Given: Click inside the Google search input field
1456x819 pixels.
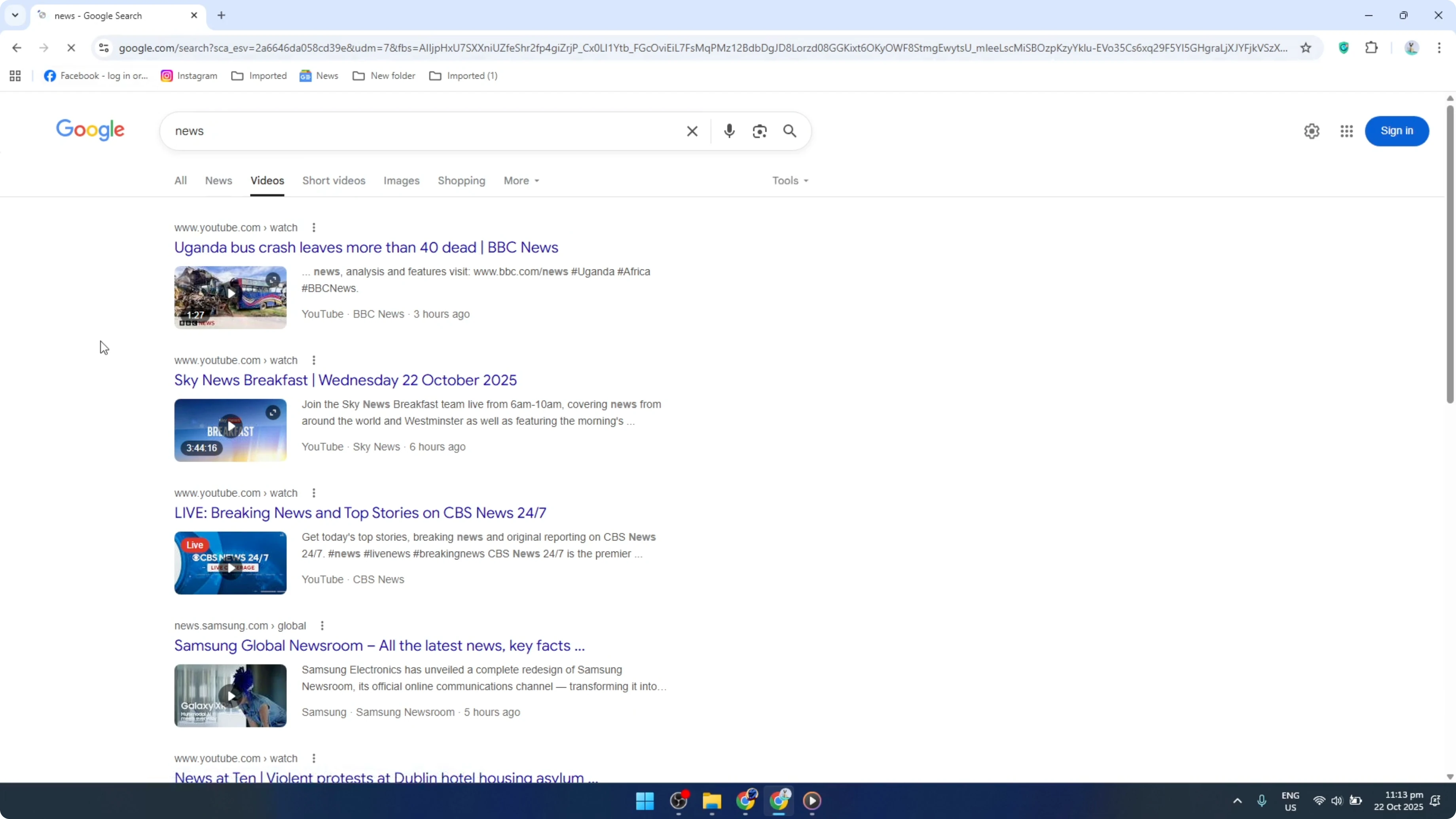Looking at the screenshot, I should pos(424,131).
